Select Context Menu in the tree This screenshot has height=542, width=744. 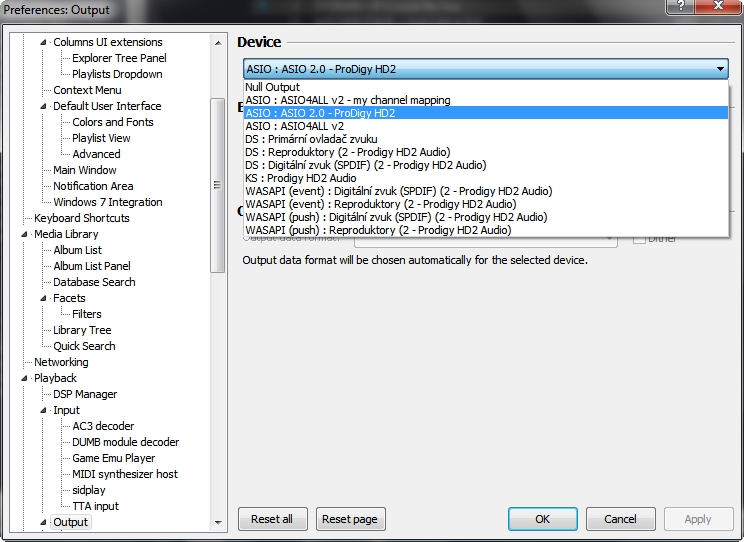87,90
